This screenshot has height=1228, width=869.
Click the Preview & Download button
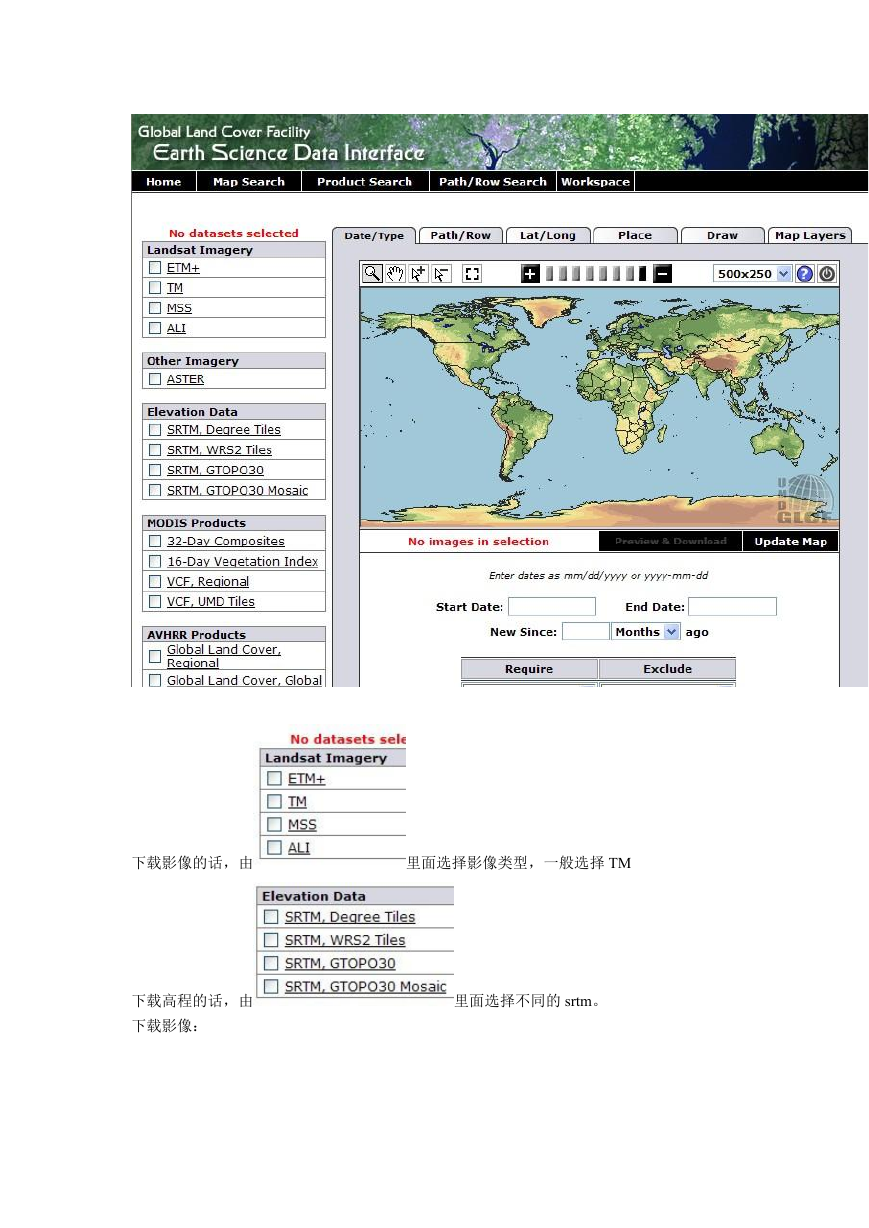[x=670, y=542]
